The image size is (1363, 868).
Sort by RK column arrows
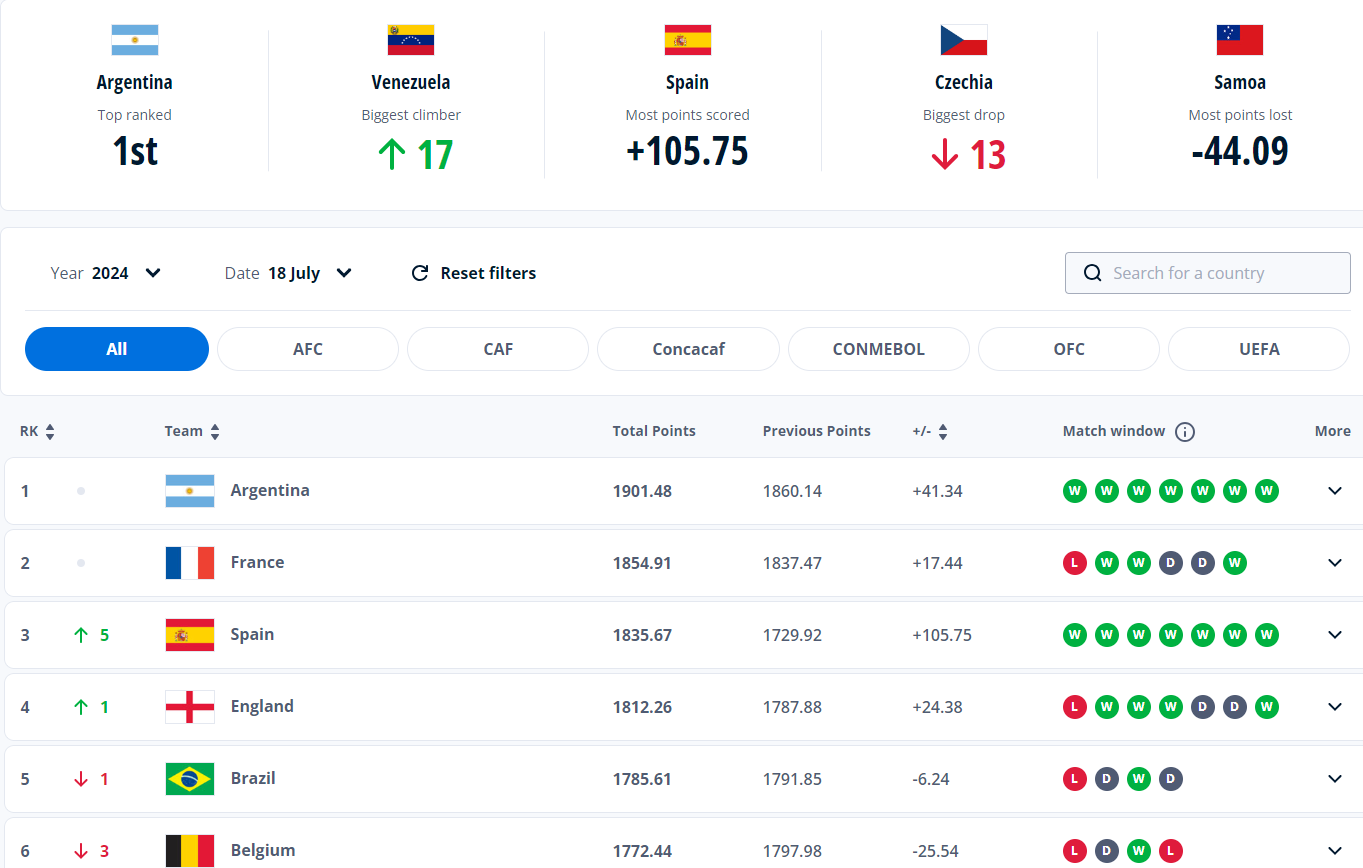pos(50,432)
